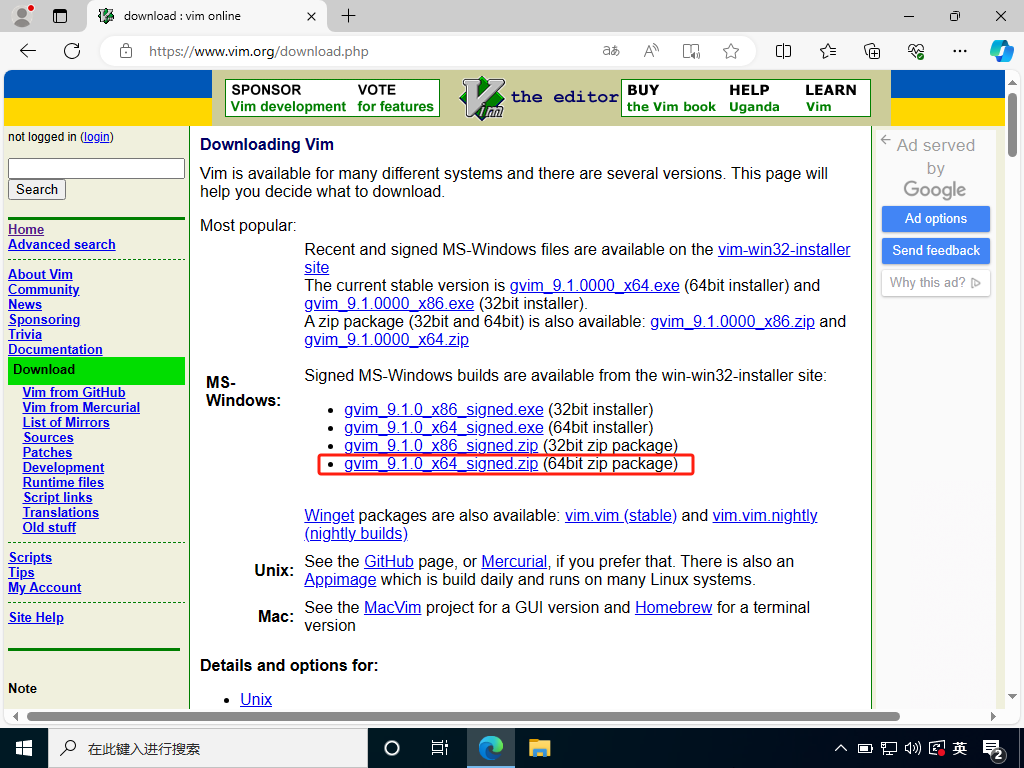Open the Community link

44,289
